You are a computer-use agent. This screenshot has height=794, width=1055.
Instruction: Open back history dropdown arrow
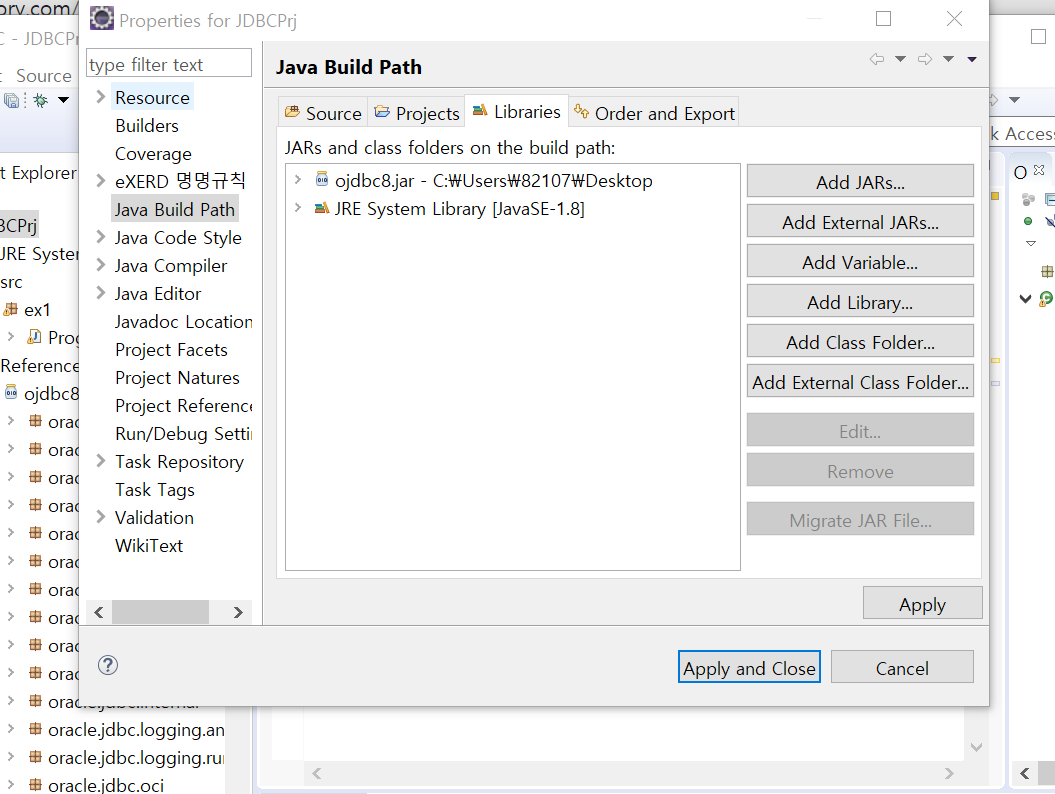(900, 59)
